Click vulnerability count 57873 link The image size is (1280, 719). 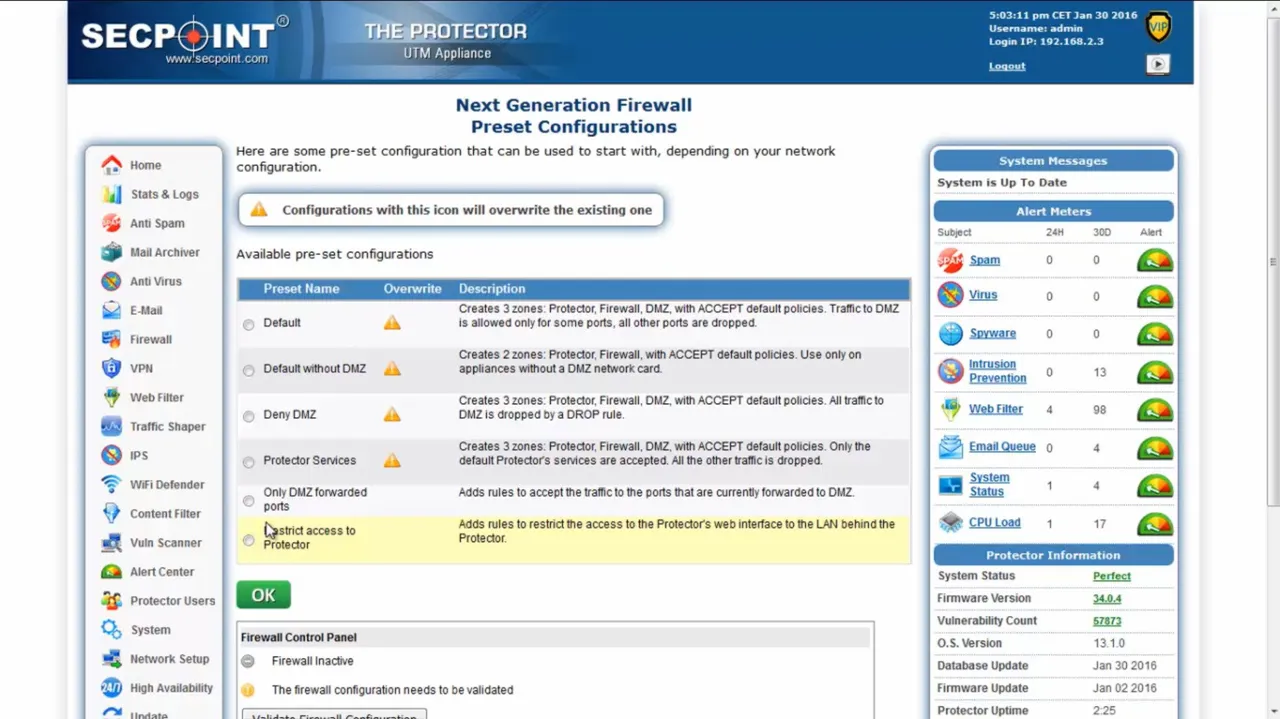pyautogui.click(x=1107, y=621)
